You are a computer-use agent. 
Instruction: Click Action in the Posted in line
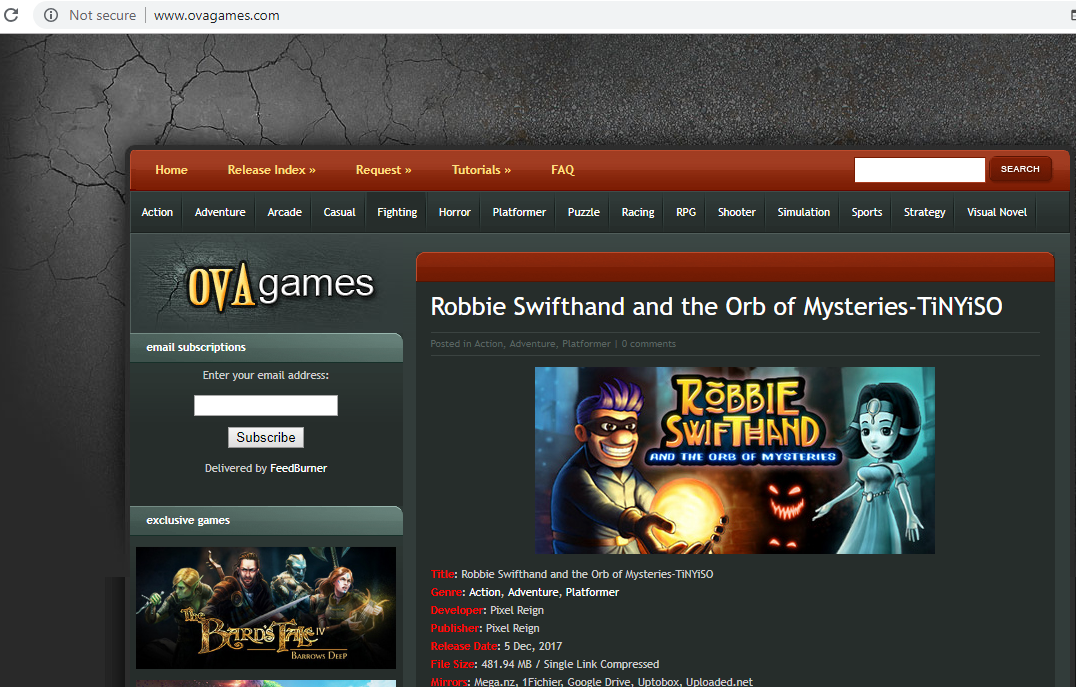coord(489,344)
